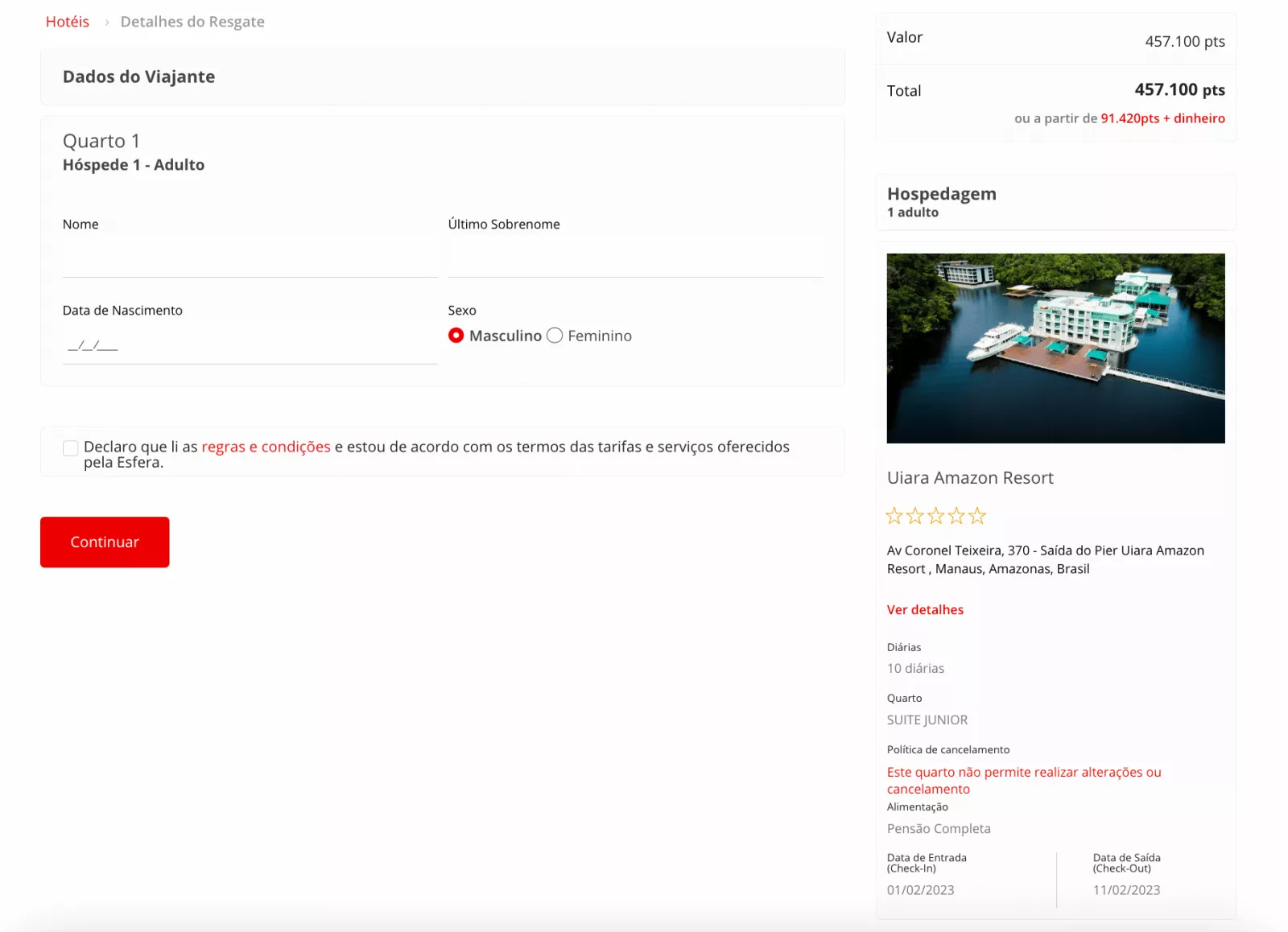Click the check-out date 11/02/2023
Screen dimensions: 1288x932
(x=1126, y=890)
